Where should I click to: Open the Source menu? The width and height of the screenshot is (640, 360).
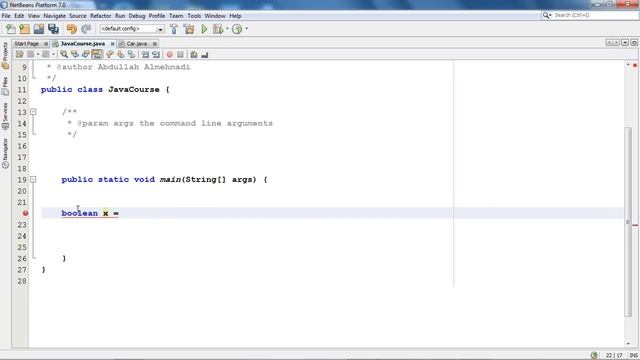[x=78, y=16]
